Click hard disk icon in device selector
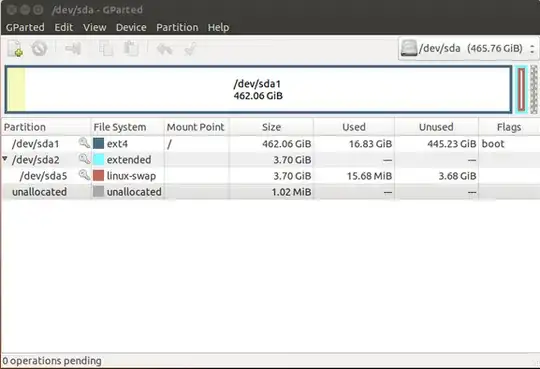This screenshot has height=369, width=540. [x=409, y=49]
